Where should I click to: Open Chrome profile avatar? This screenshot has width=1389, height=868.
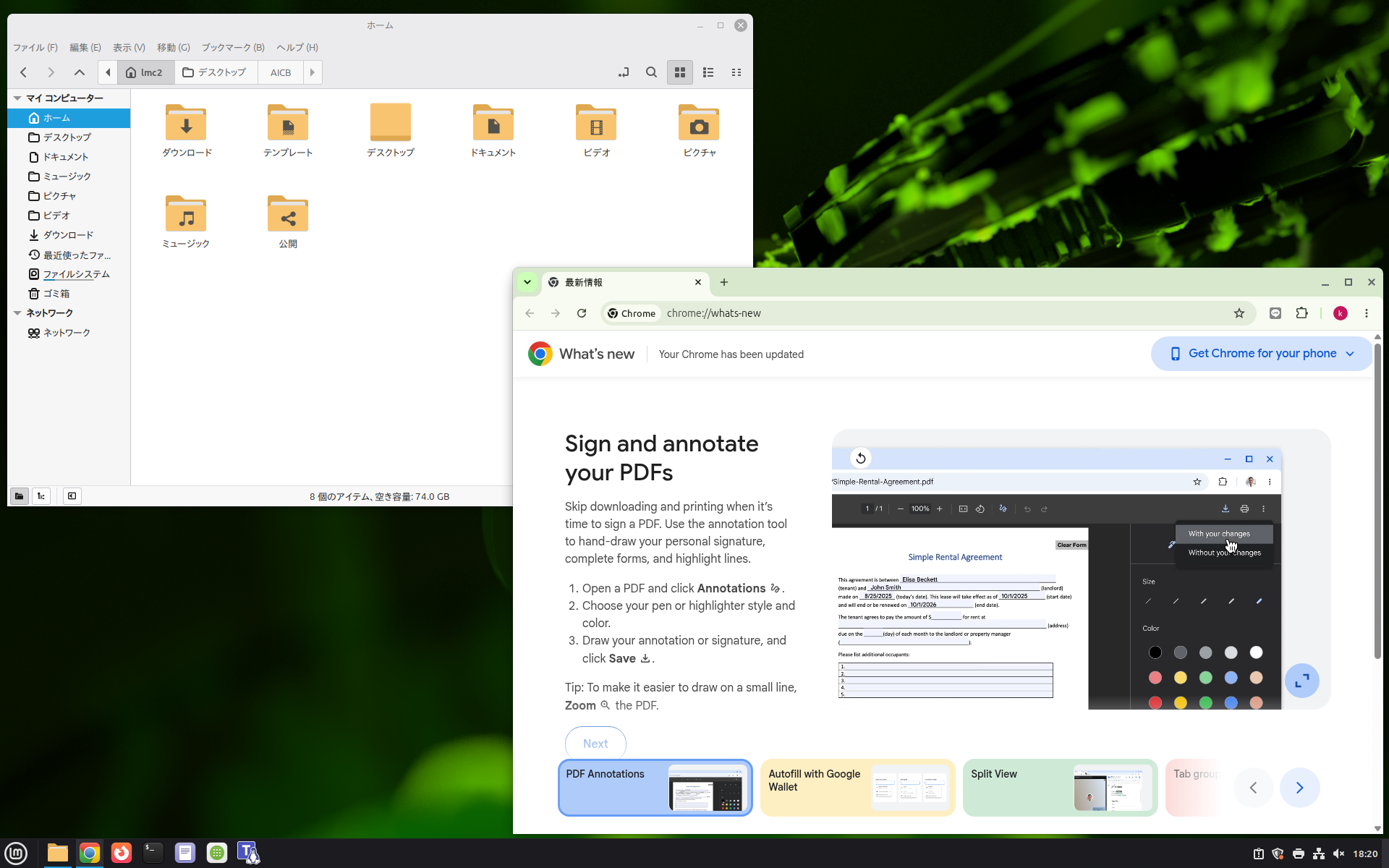coord(1341,313)
